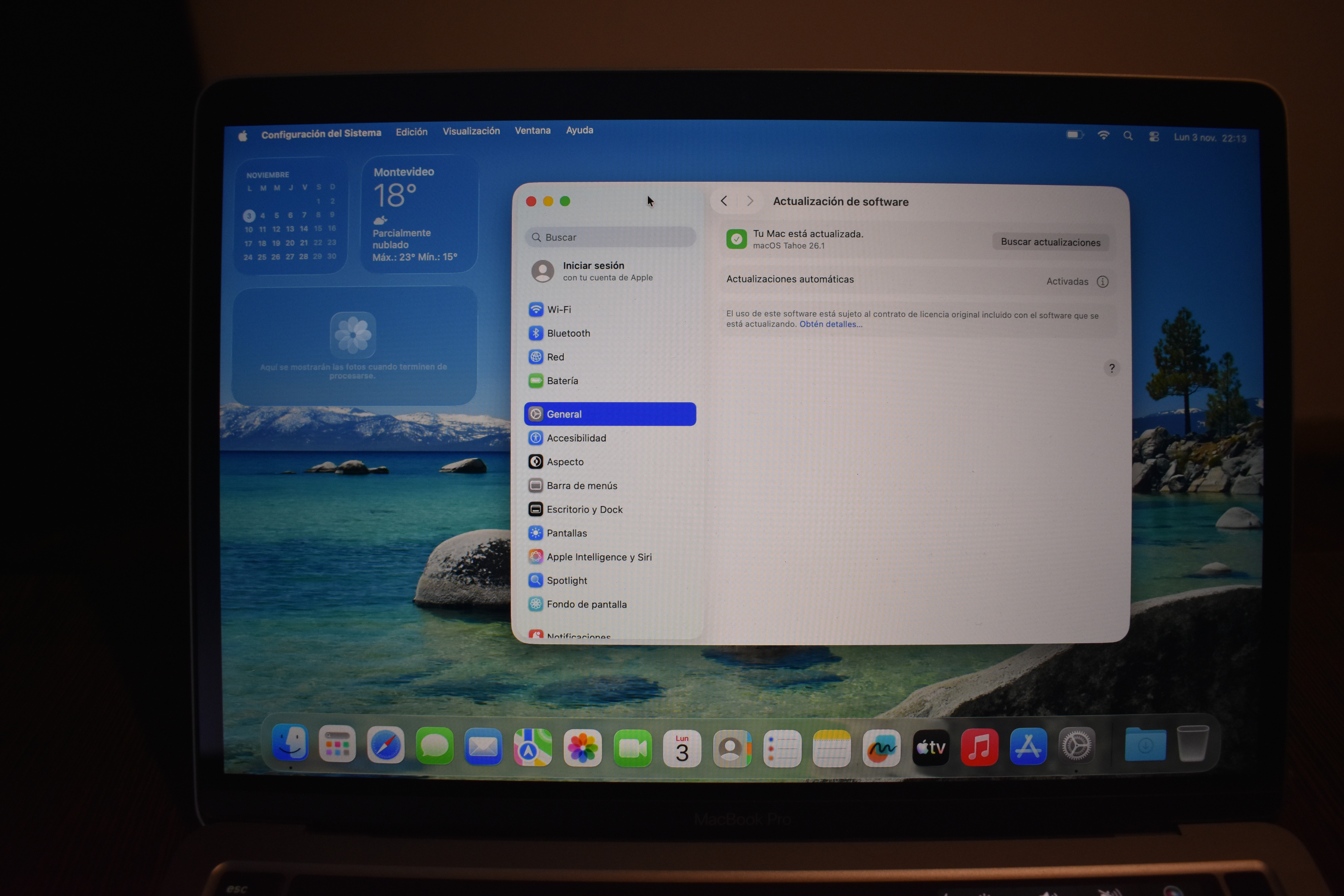Launch Reminders from the Dock
Screen dimensions: 1344x896
click(x=782, y=749)
